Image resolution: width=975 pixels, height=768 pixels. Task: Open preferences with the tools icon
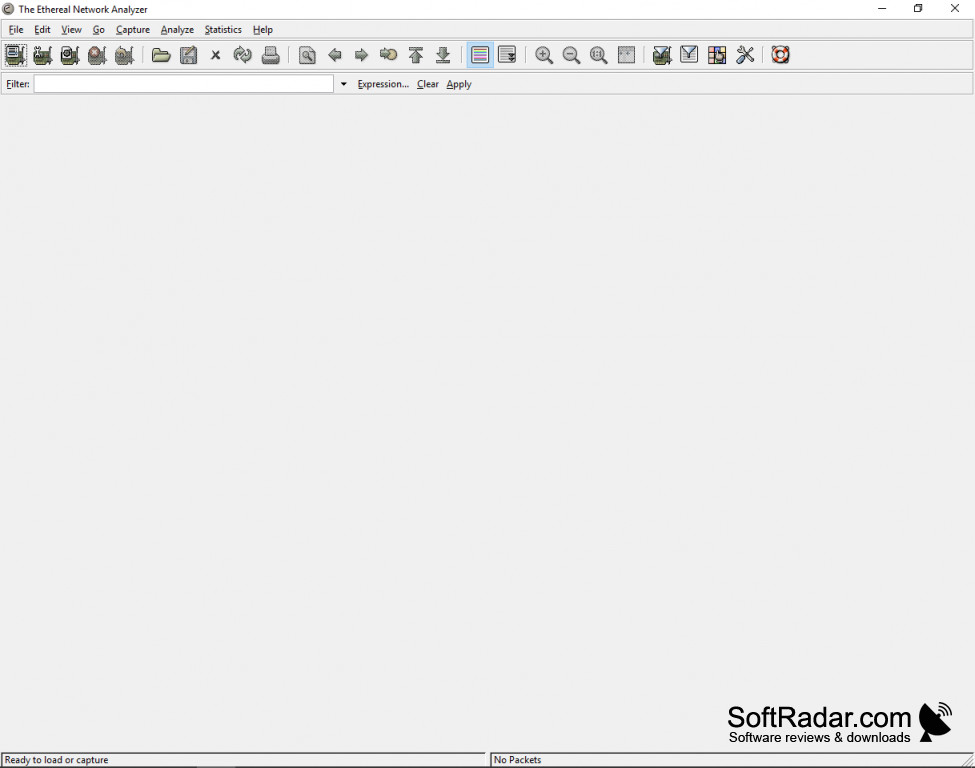pyautogui.click(x=745, y=55)
